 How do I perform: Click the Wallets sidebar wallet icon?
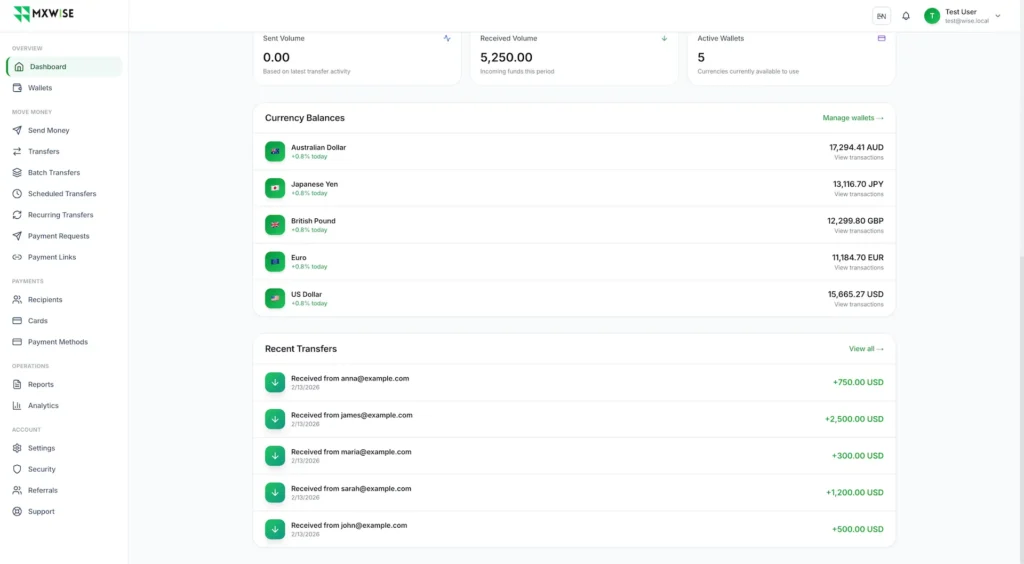coord(17,87)
